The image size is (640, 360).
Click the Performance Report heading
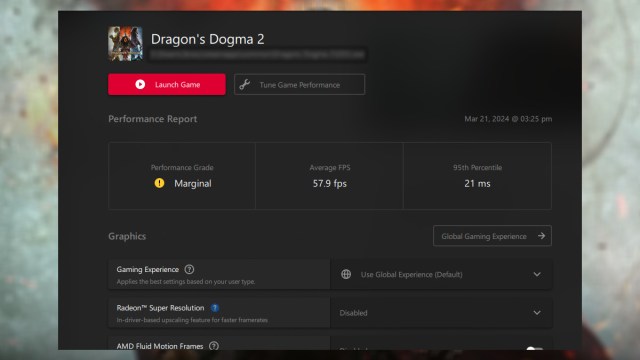click(x=153, y=119)
